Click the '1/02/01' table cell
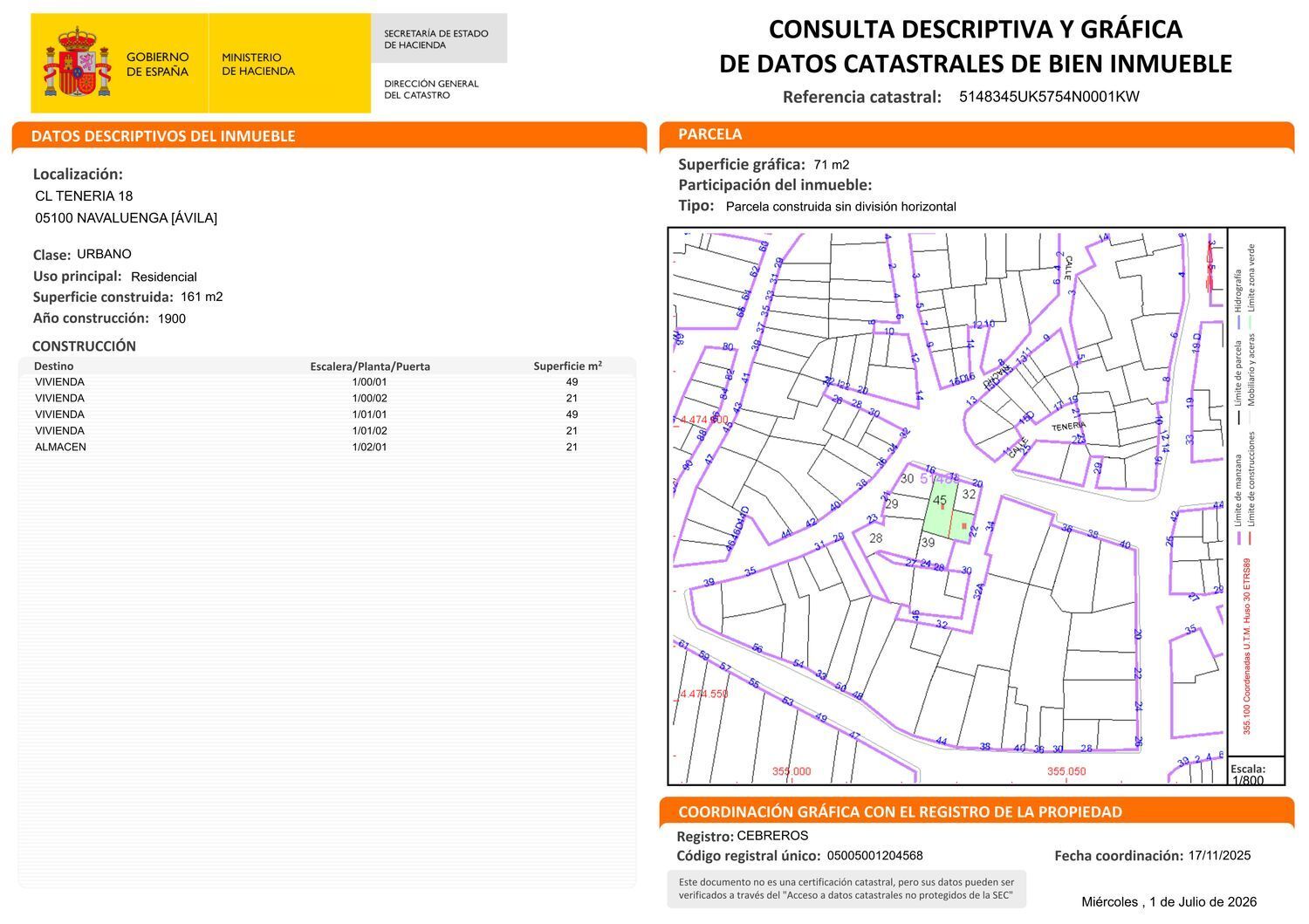 pyautogui.click(x=369, y=447)
